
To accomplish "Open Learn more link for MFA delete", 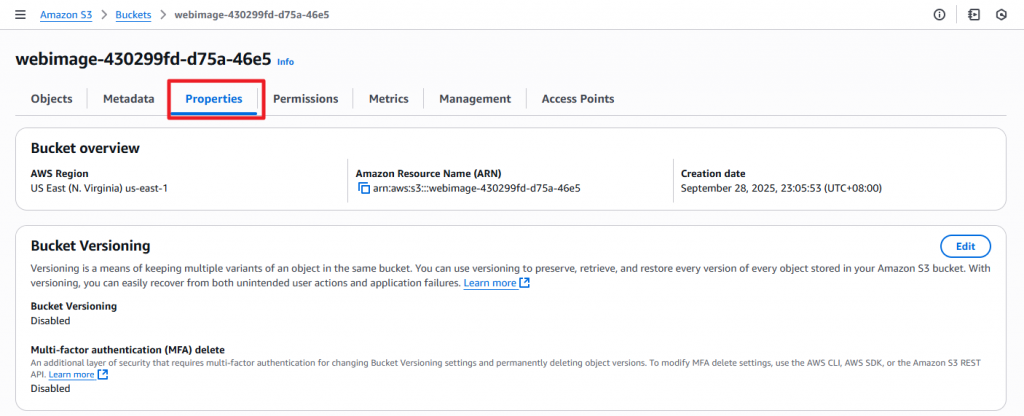I will [72, 375].
